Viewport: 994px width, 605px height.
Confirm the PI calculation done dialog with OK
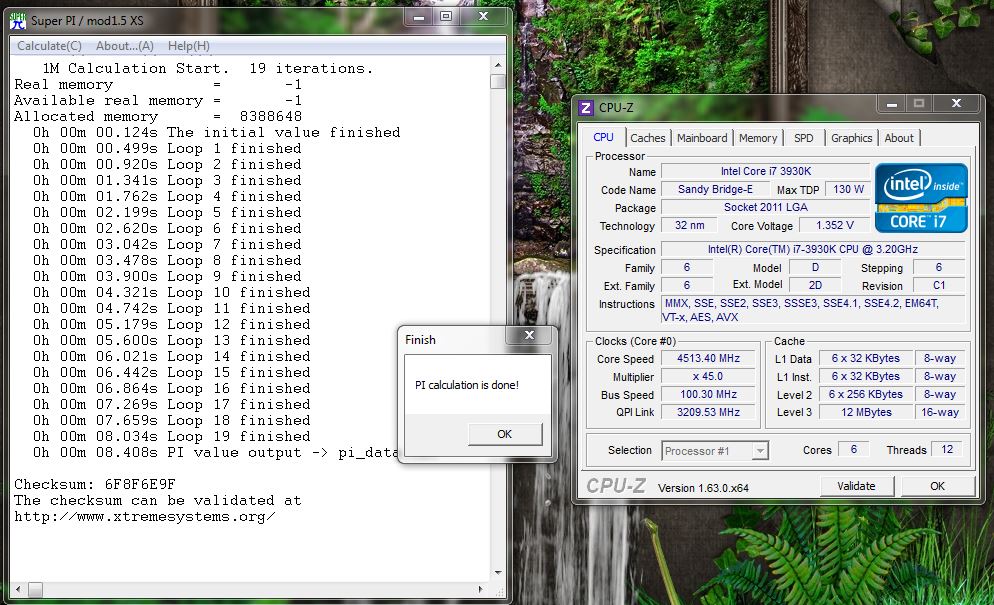pyautogui.click(x=504, y=434)
